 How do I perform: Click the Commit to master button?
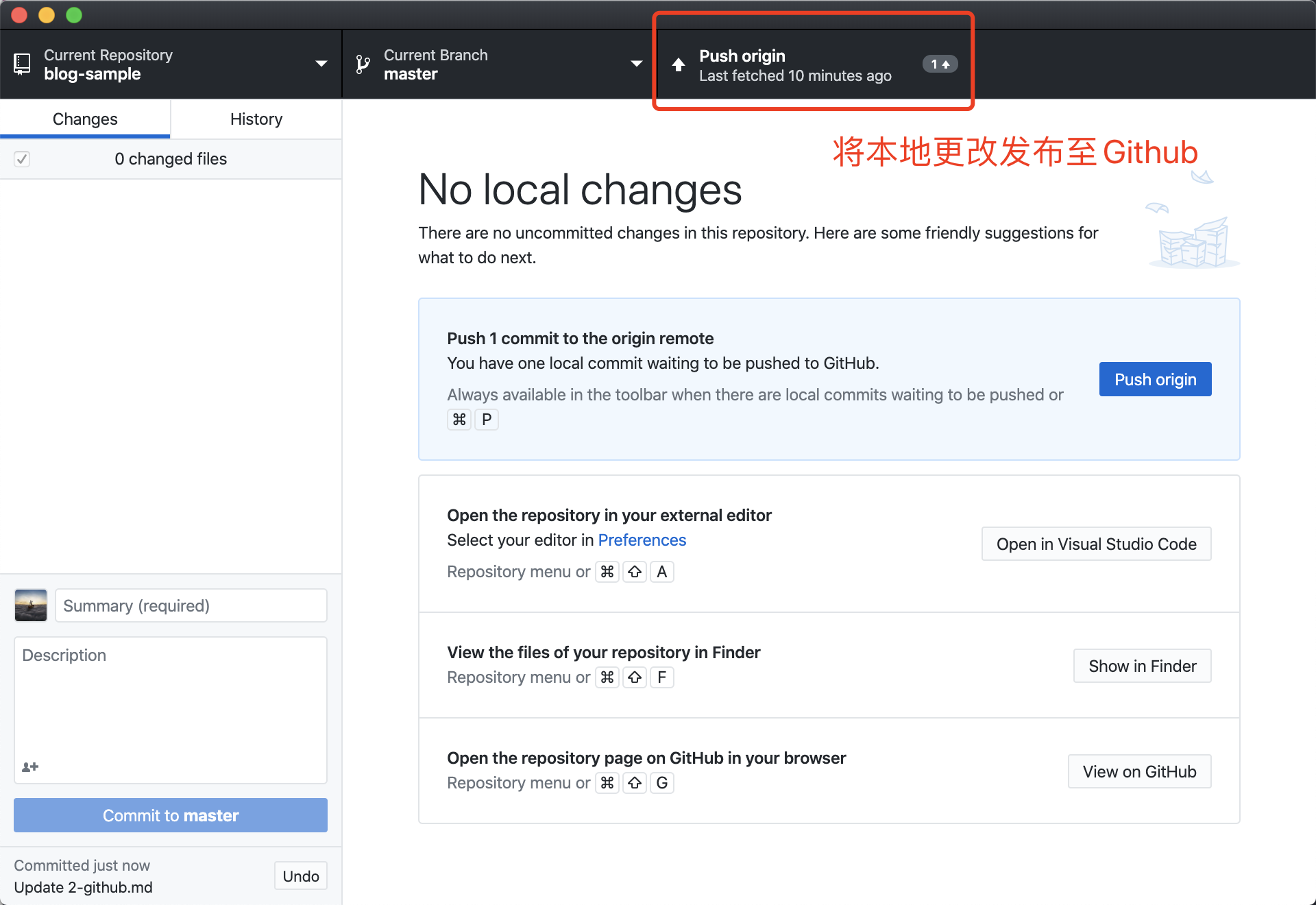tap(170, 815)
